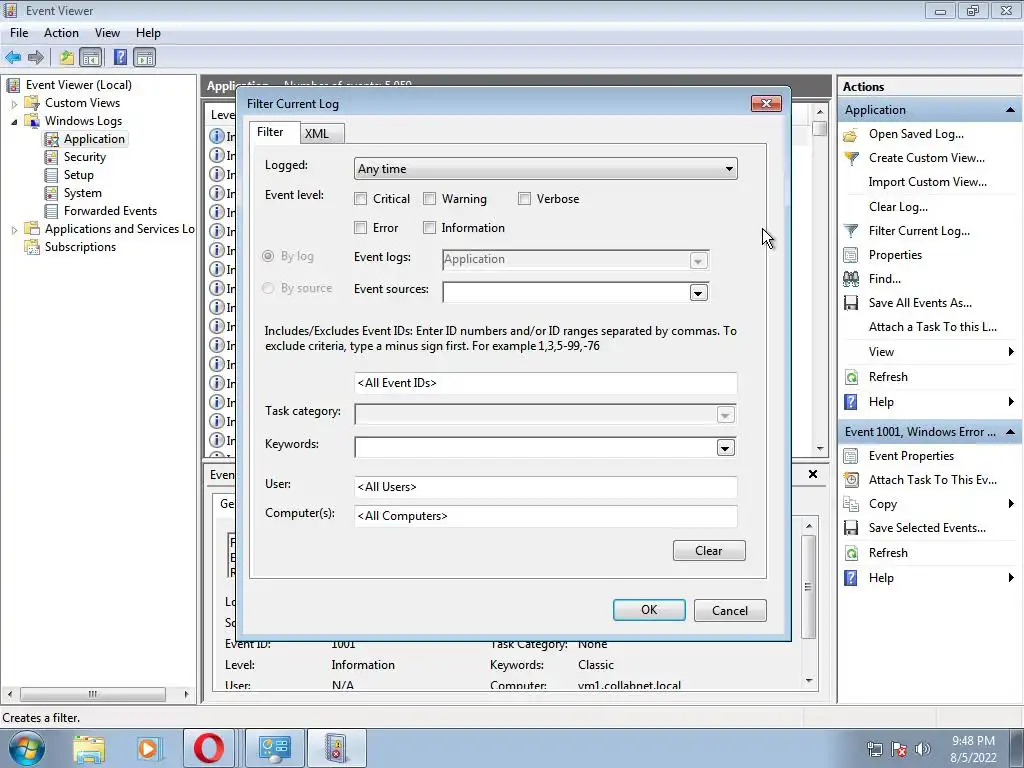This screenshot has width=1024, height=768.
Task: Open the Task category dropdown arrow
Action: coord(726,415)
